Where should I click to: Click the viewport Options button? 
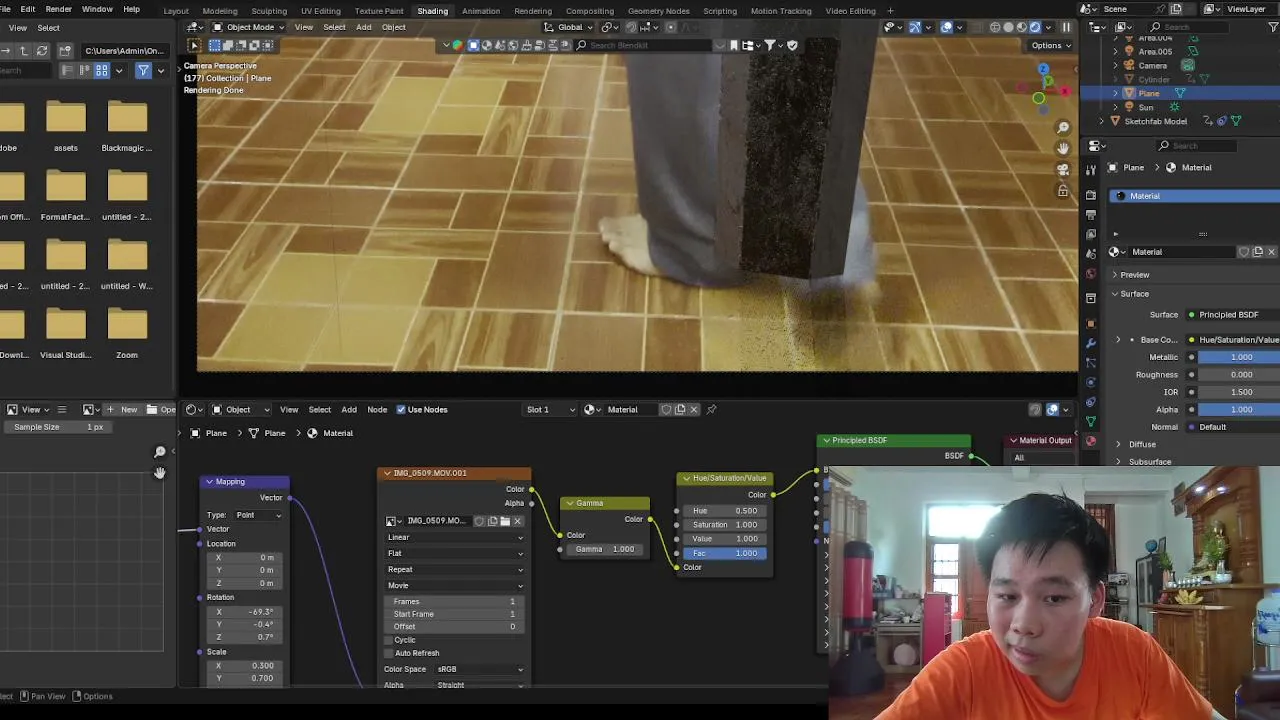click(1051, 45)
